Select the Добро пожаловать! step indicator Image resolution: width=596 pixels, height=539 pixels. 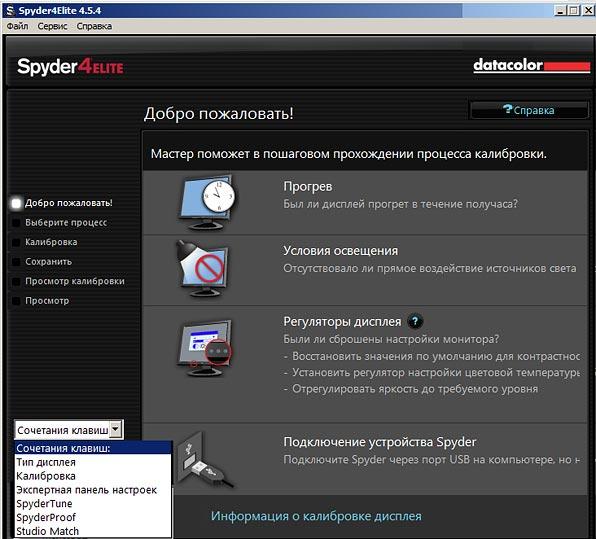point(63,203)
